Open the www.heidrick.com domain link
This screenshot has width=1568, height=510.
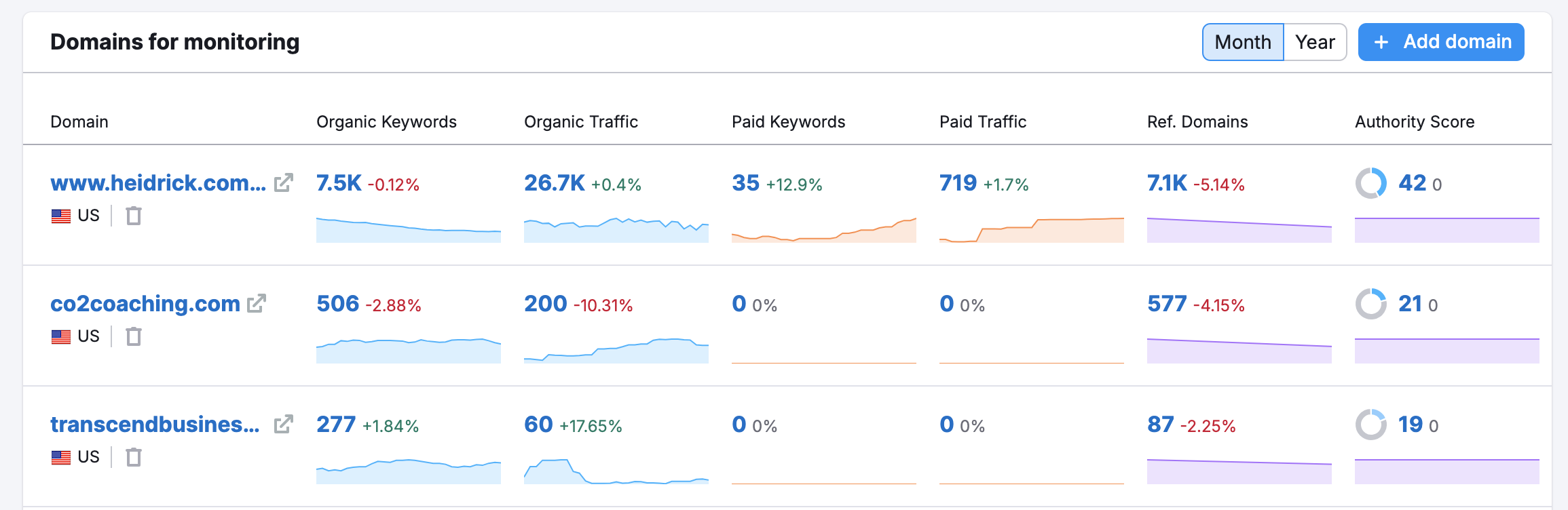click(157, 183)
